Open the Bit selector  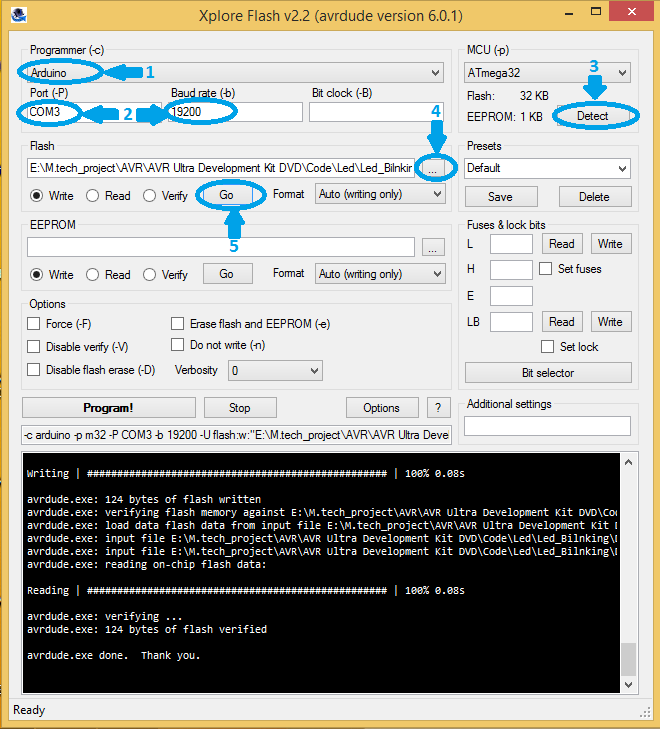click(548, 373)
